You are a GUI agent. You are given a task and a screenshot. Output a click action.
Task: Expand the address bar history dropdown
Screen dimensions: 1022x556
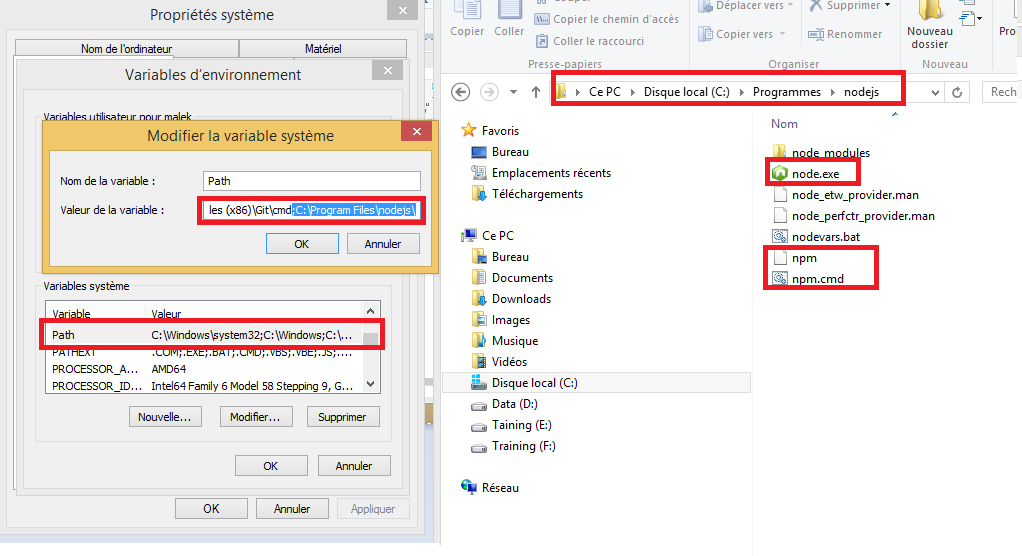[935, 93]
